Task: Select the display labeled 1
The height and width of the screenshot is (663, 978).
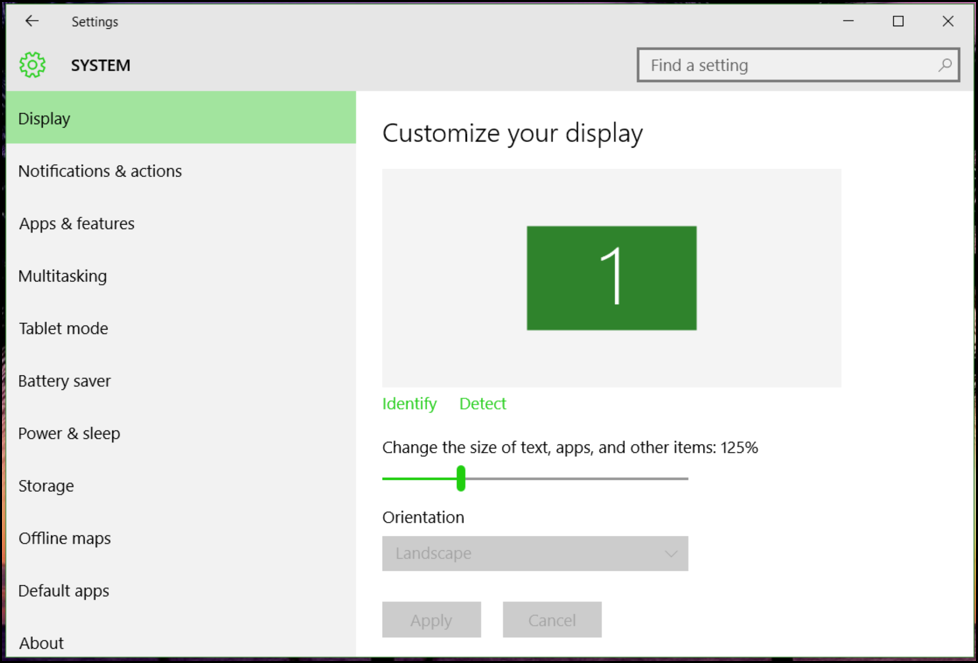Action: point(611,278)
